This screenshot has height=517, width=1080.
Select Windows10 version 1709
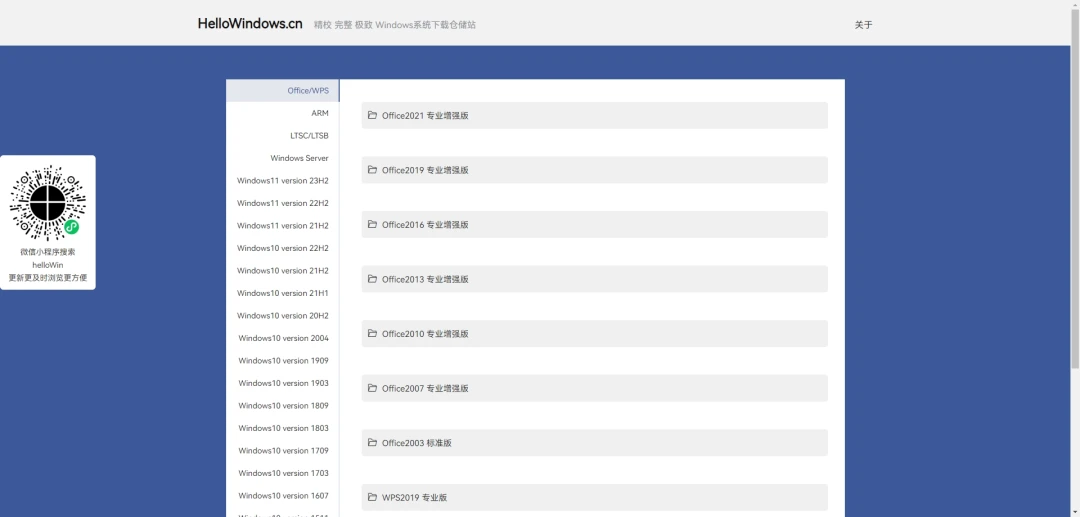pos(282,450)
